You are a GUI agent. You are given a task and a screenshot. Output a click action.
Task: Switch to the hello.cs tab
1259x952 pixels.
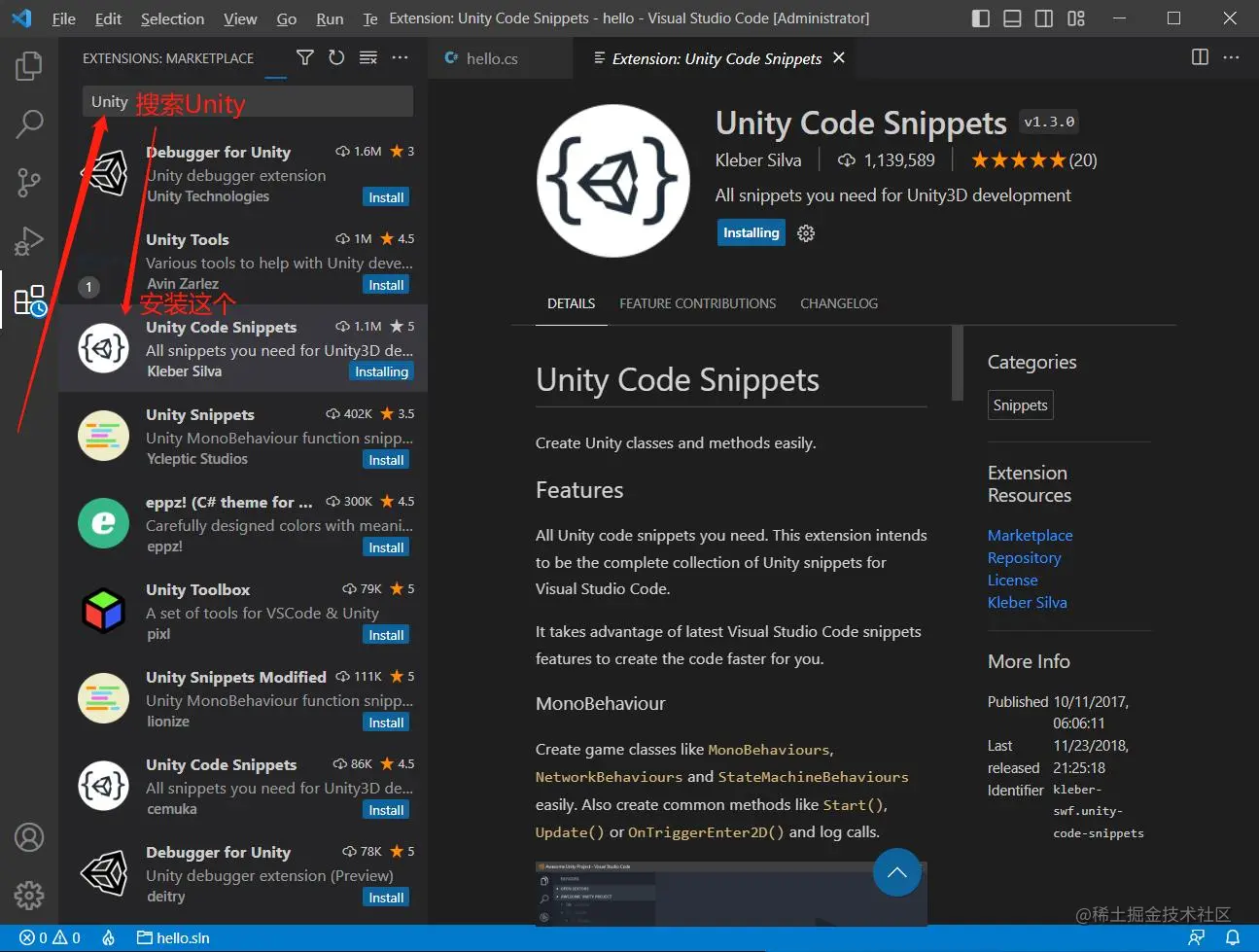pyautogui.click(x=490, y=57)
